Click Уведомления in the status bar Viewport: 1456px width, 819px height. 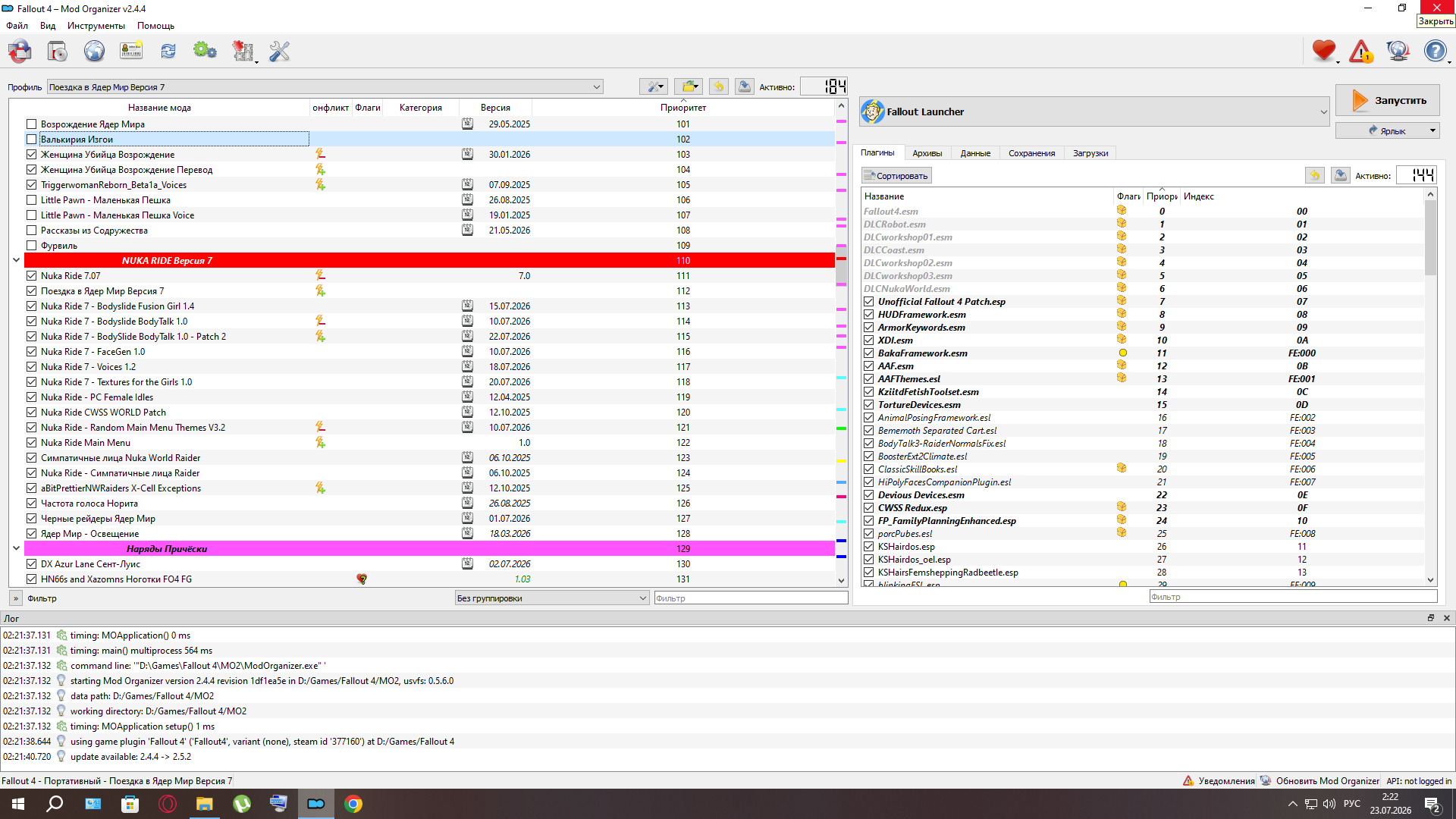pyautogui.click(x=1219, y=781)
